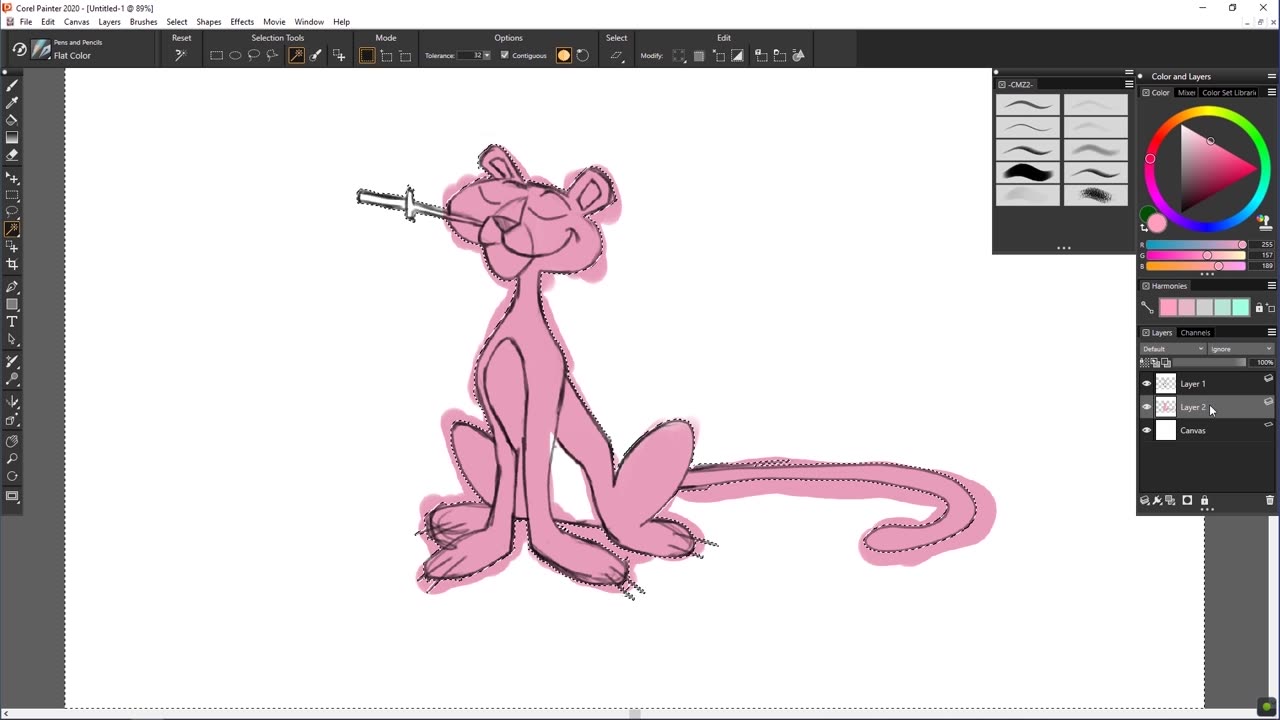Screen dimensions: 1280x720
Task: Toggle the harmonies lock icon
Action: (x=1259, y=307)
